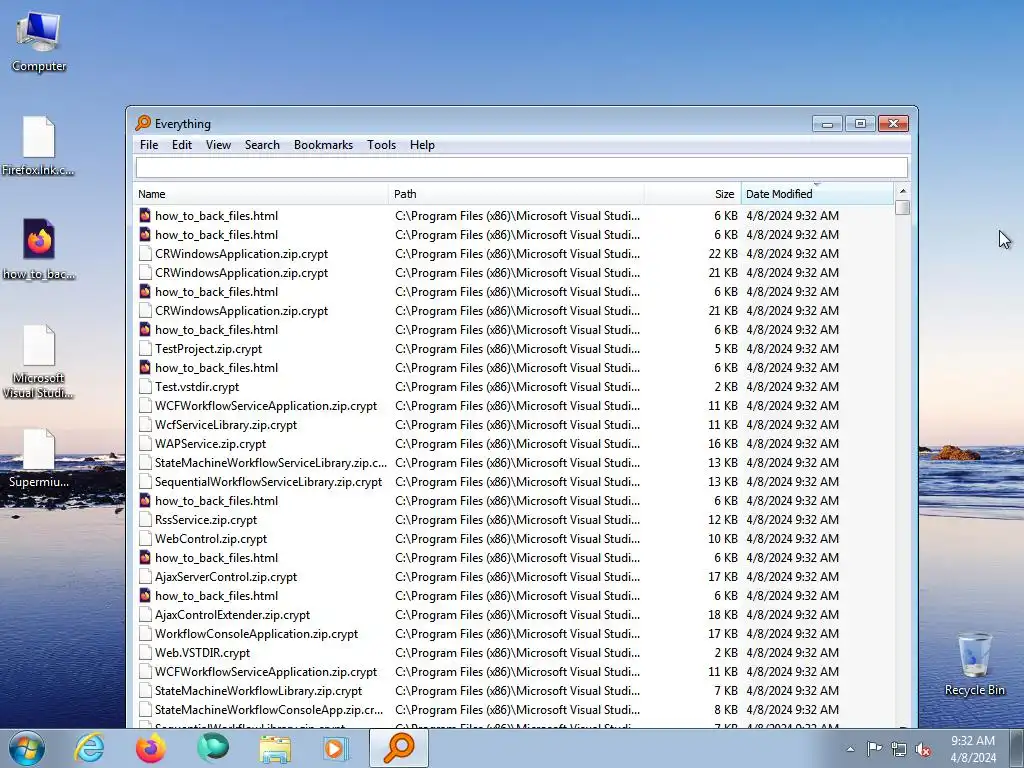Select WebControl.zip.crypt file
1024x768 pixels.
point(513,539)
